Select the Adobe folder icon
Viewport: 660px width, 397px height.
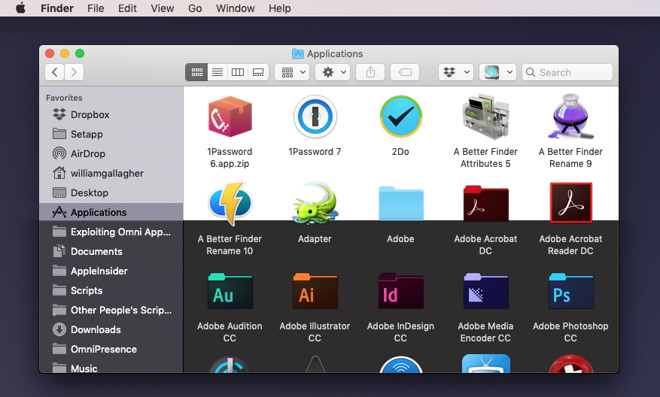point(401,203)
